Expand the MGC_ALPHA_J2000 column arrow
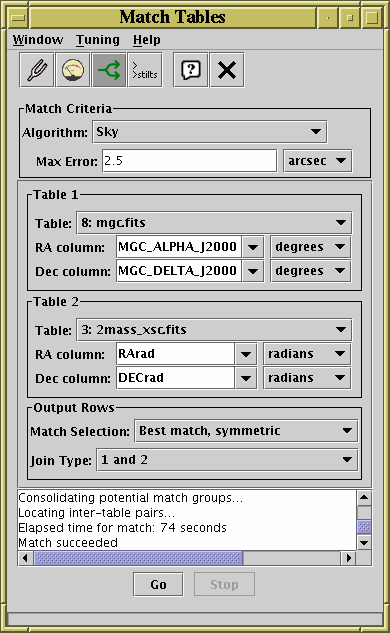 click(x=253, y=247)
